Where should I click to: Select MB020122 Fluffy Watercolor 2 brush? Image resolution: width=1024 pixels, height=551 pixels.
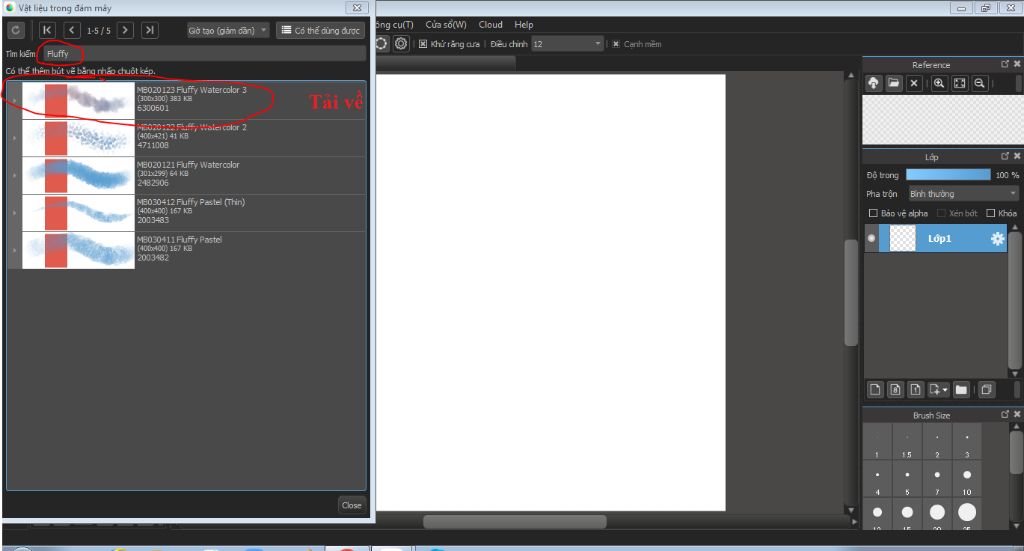coord(186,137)
